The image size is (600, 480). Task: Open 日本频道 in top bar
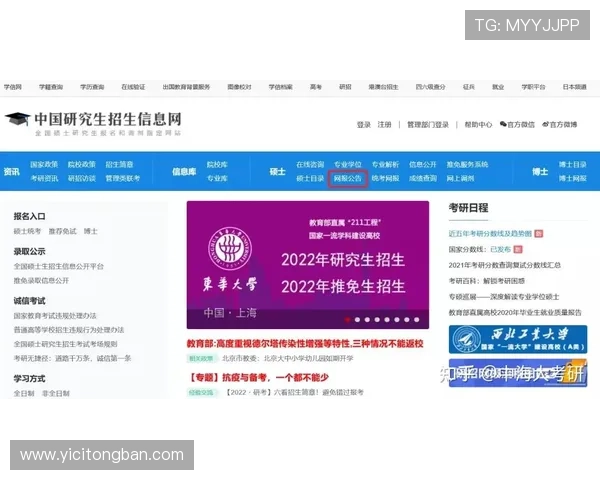coord(575,87)
